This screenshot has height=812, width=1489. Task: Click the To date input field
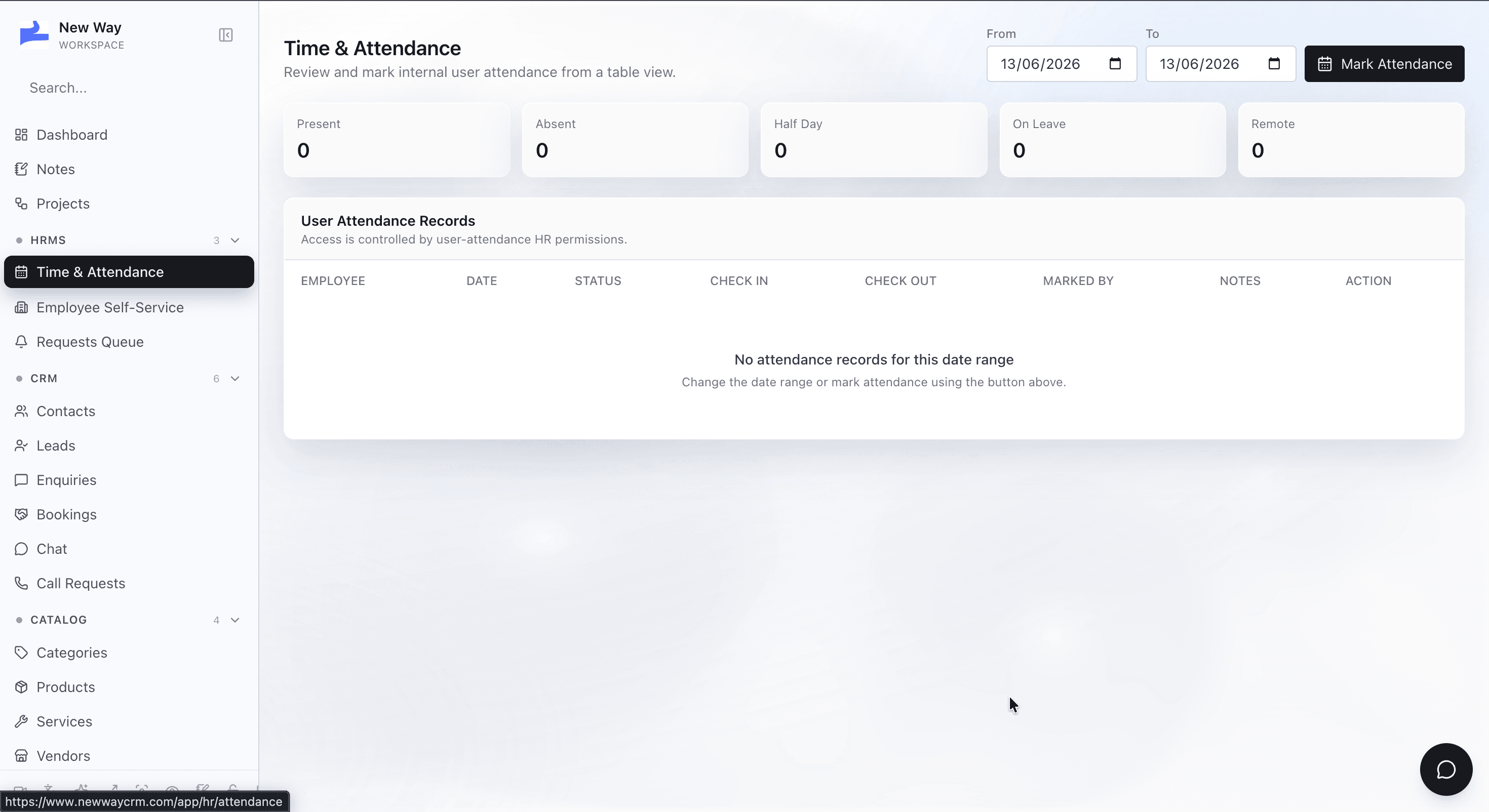point(1221,64)
